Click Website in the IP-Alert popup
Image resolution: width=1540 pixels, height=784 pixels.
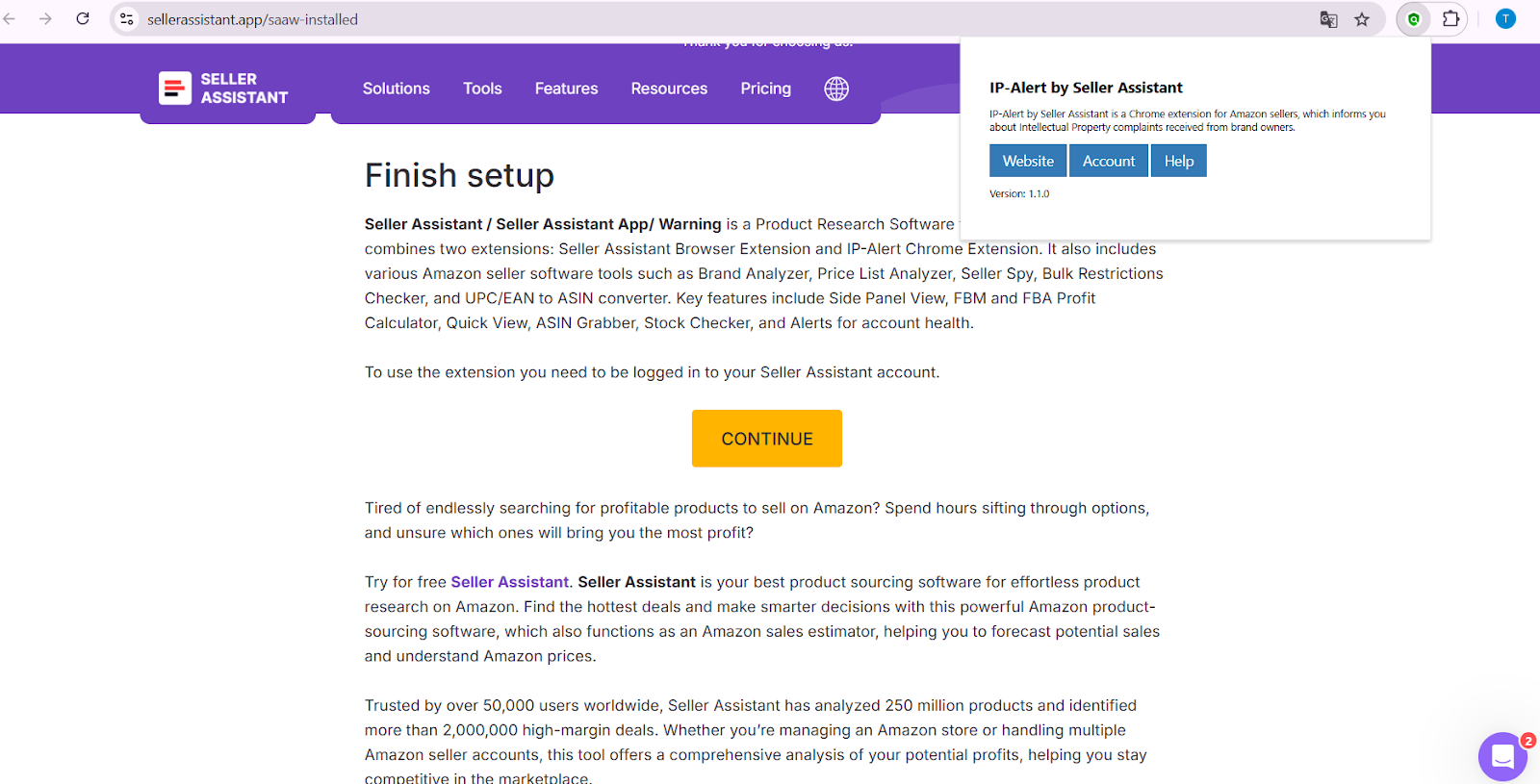click(x=1027, y=160)
